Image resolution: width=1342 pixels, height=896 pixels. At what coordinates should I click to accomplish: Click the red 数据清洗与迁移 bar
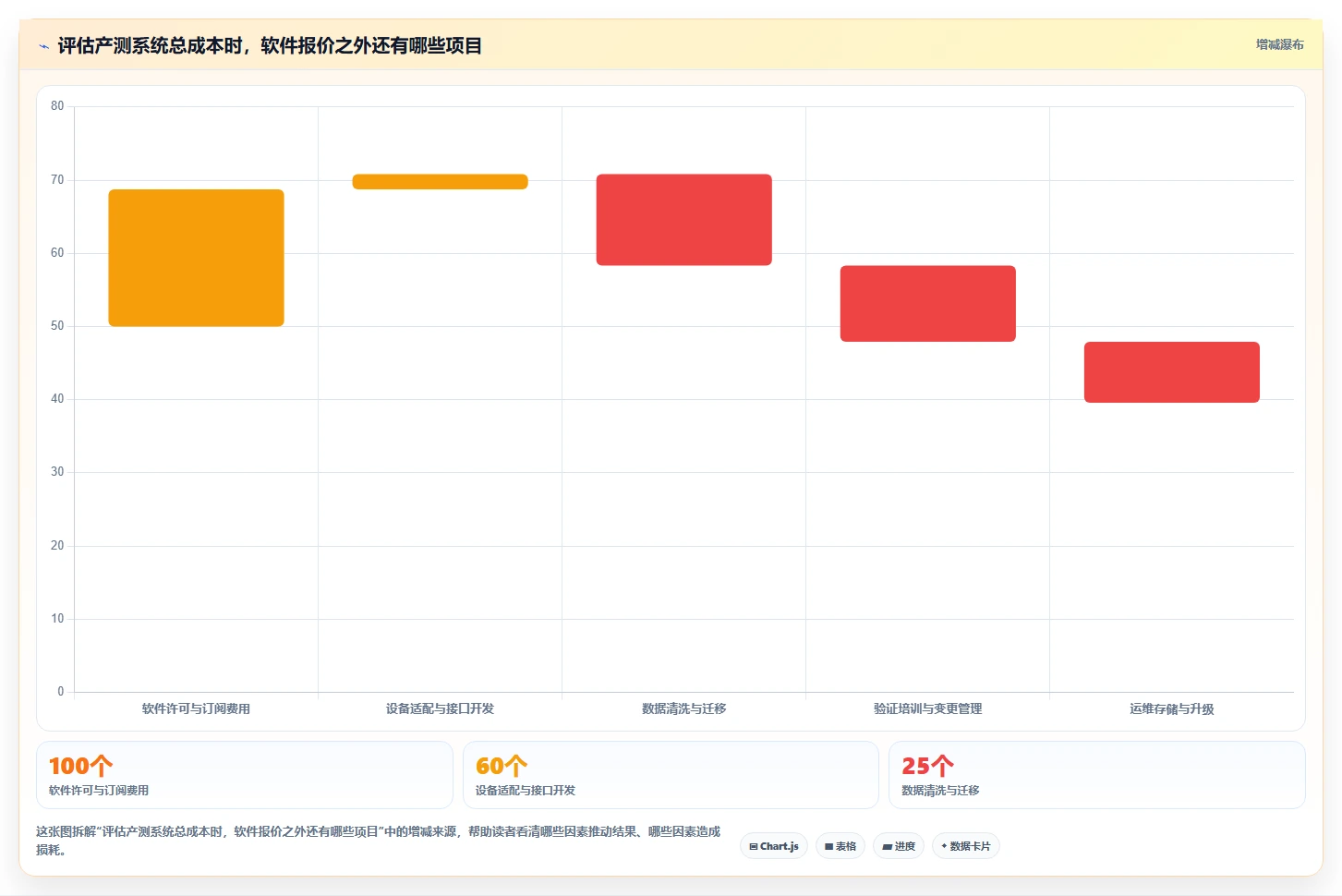(683, 220)
